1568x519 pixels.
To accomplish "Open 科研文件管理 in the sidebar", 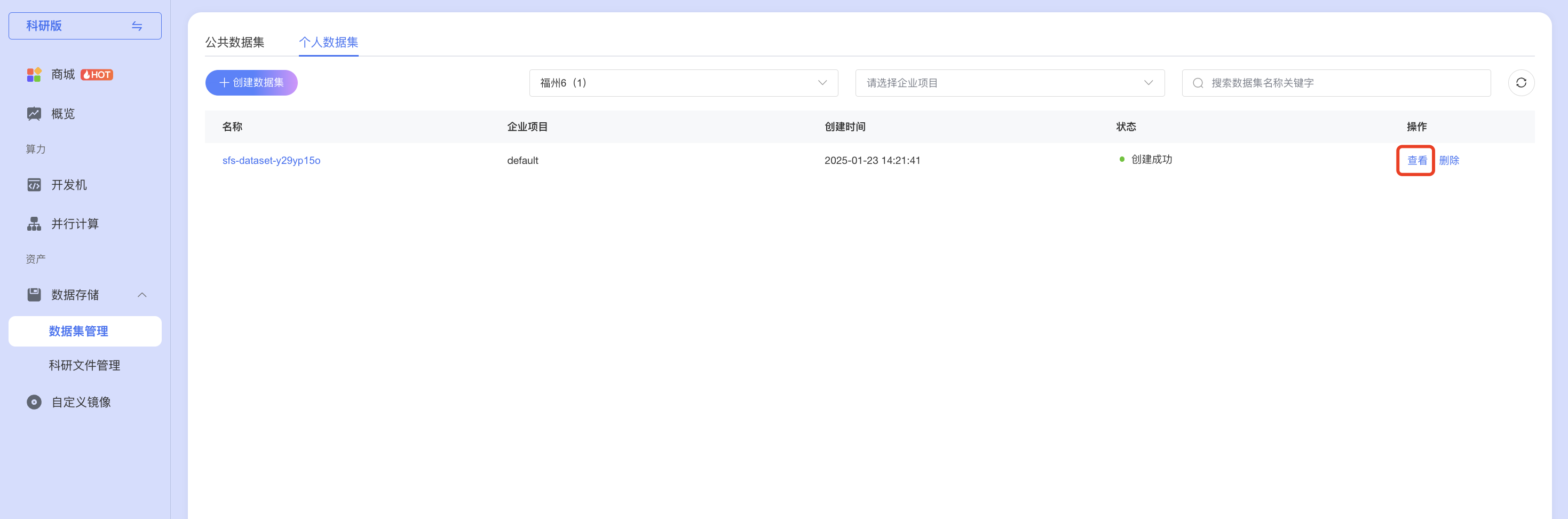I will 85,366.
